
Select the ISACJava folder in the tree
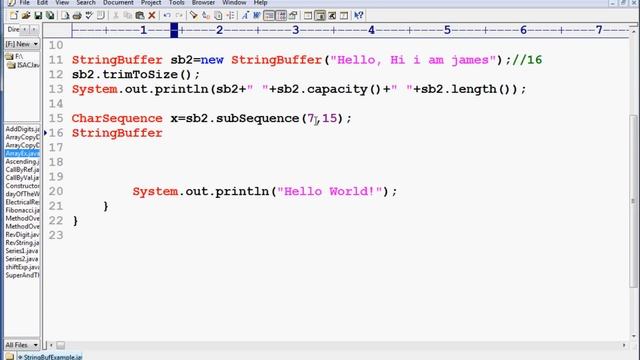point(24,65)
